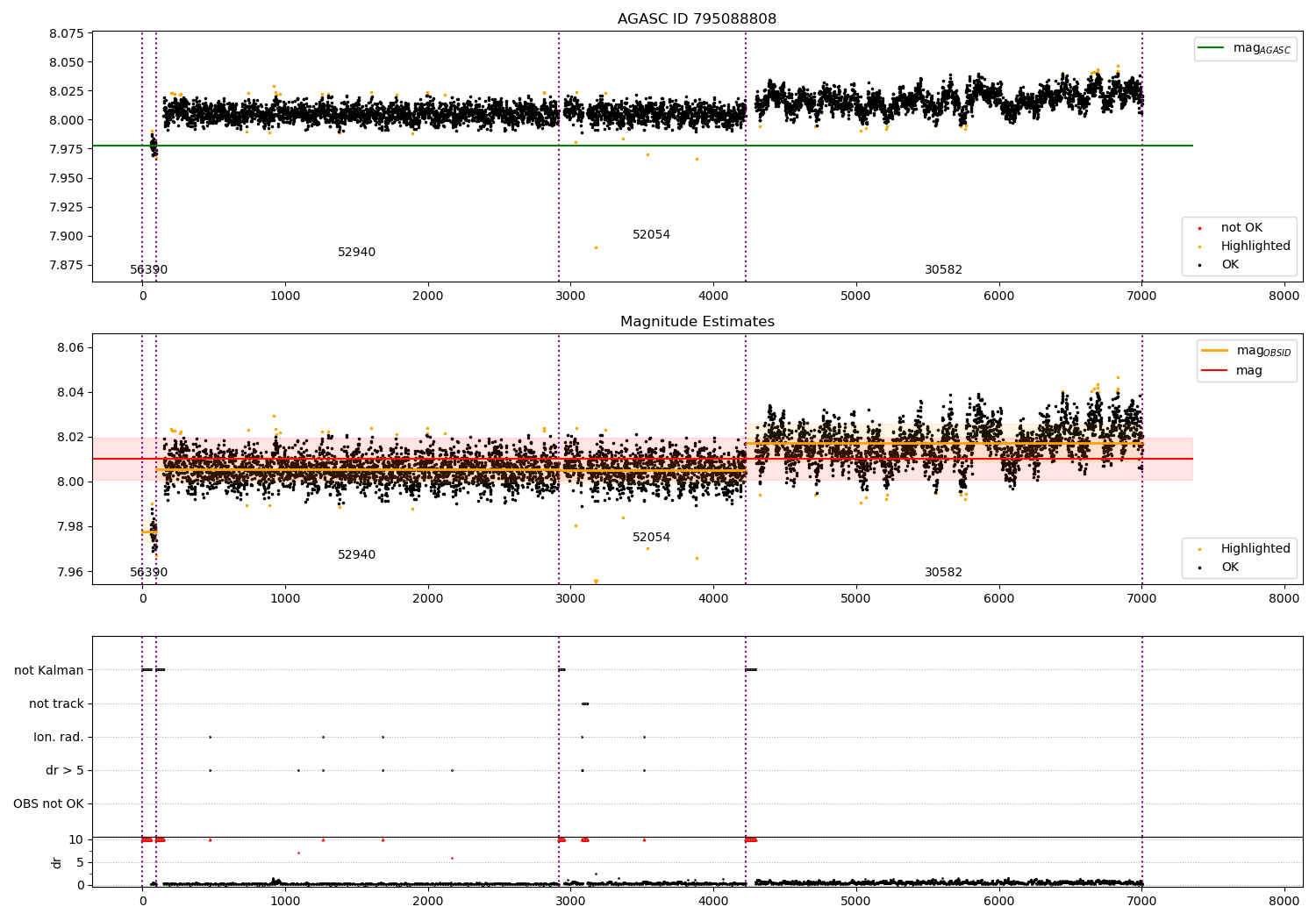
Task: Click the orange triangle marker at bottom of middle plot
Action: [596, 582]
